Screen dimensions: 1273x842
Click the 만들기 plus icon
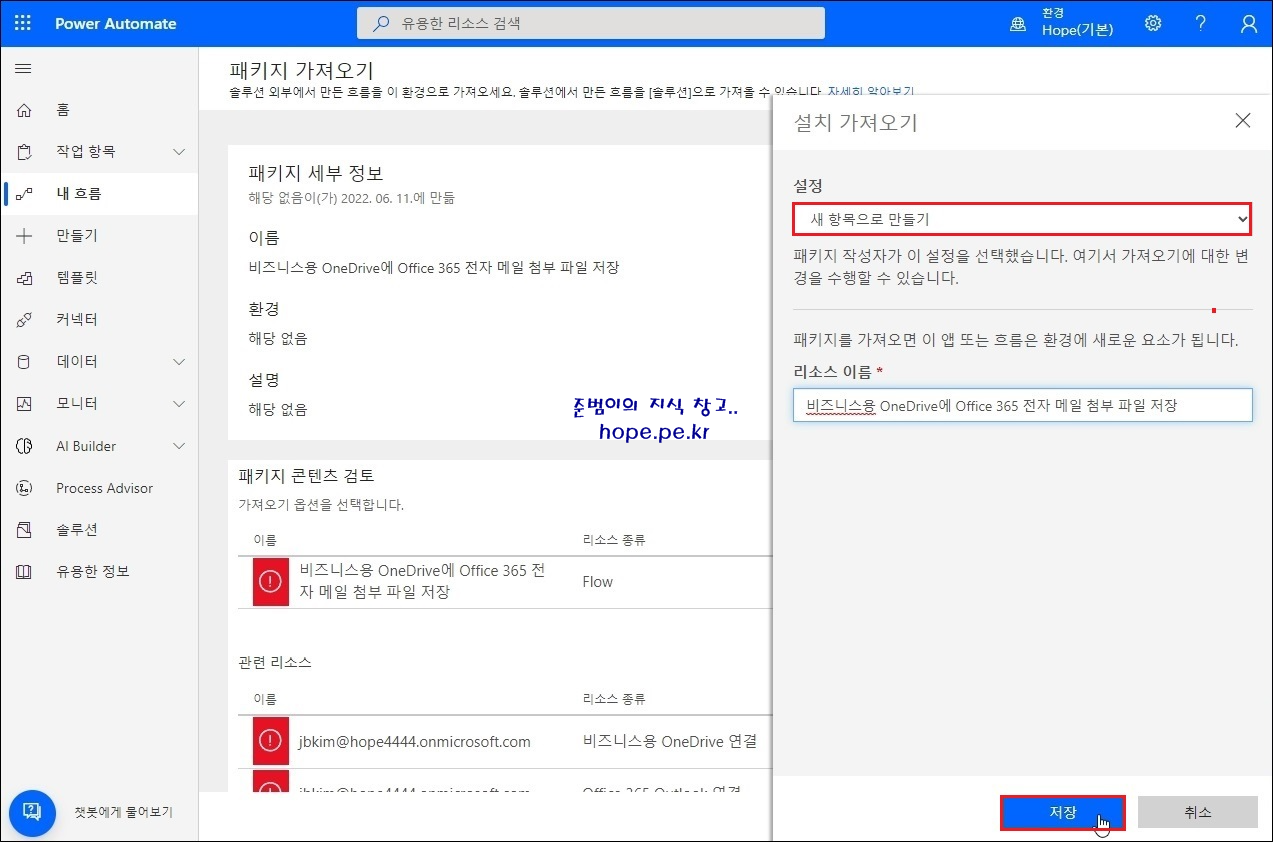pos(24,236)
